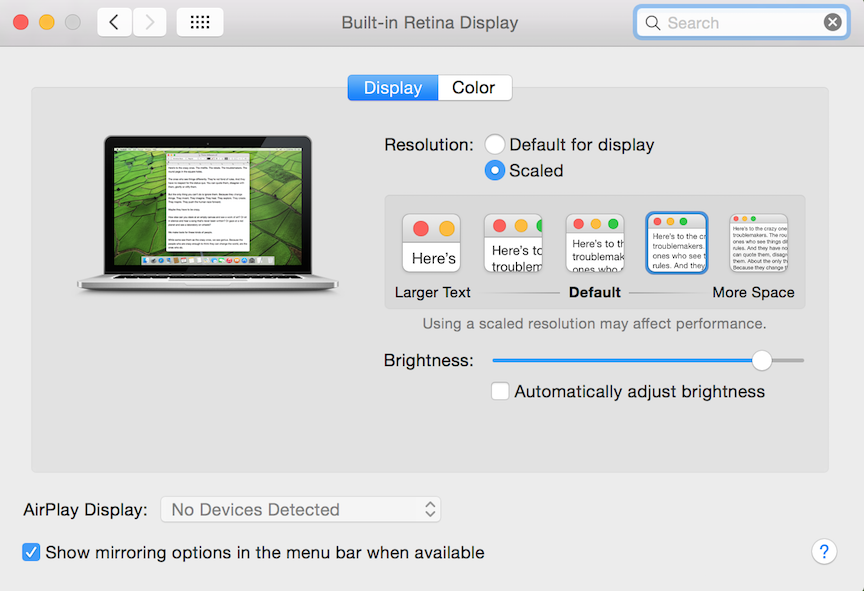Image resolution: width=864 pixels, height=591 pixels.
Task: Pick the Default scaled resolution thumbnail
Action: (x=595, y=243)
